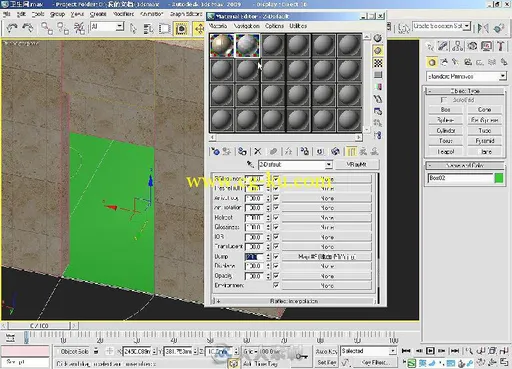512x369 pixels.
Task: Activate the Select and Move tool
Action: 199,29
